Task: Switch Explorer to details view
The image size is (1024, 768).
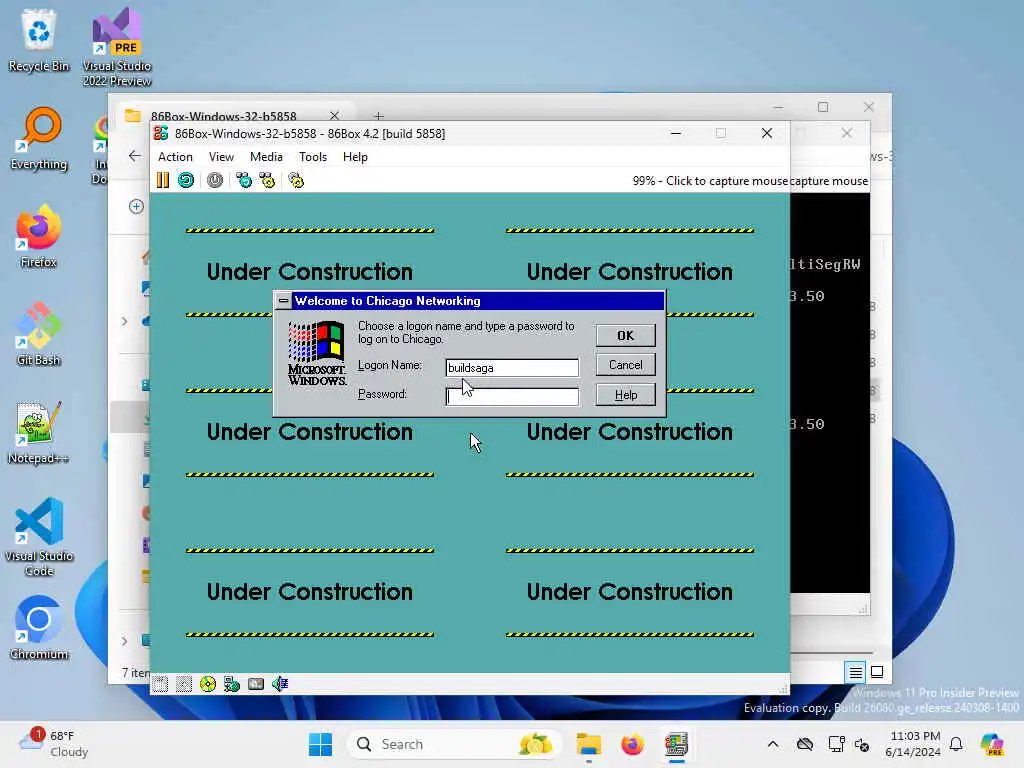Action: (x=856, y=672)
